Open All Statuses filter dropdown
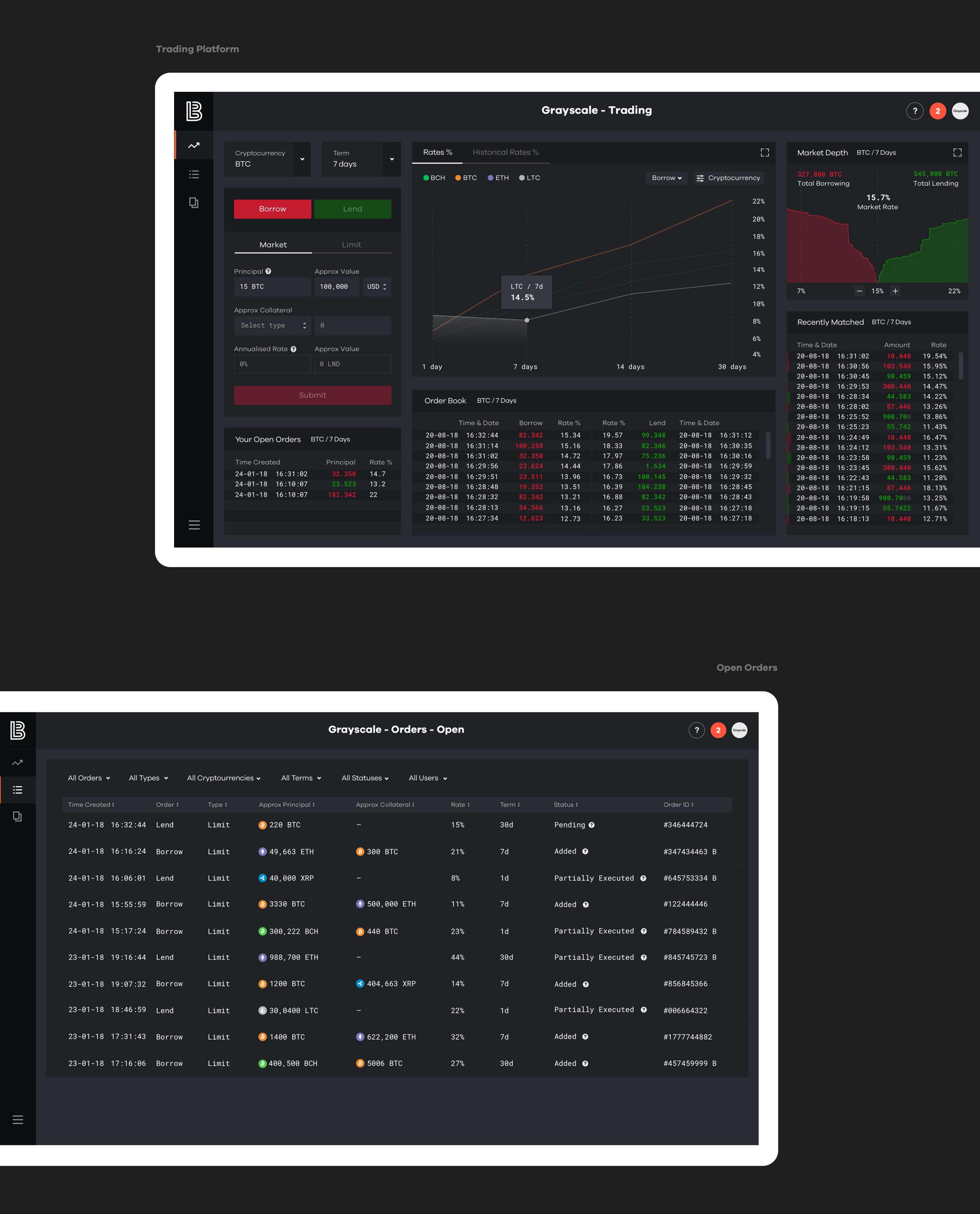The image size is (980, 1214). pos(365,778)
